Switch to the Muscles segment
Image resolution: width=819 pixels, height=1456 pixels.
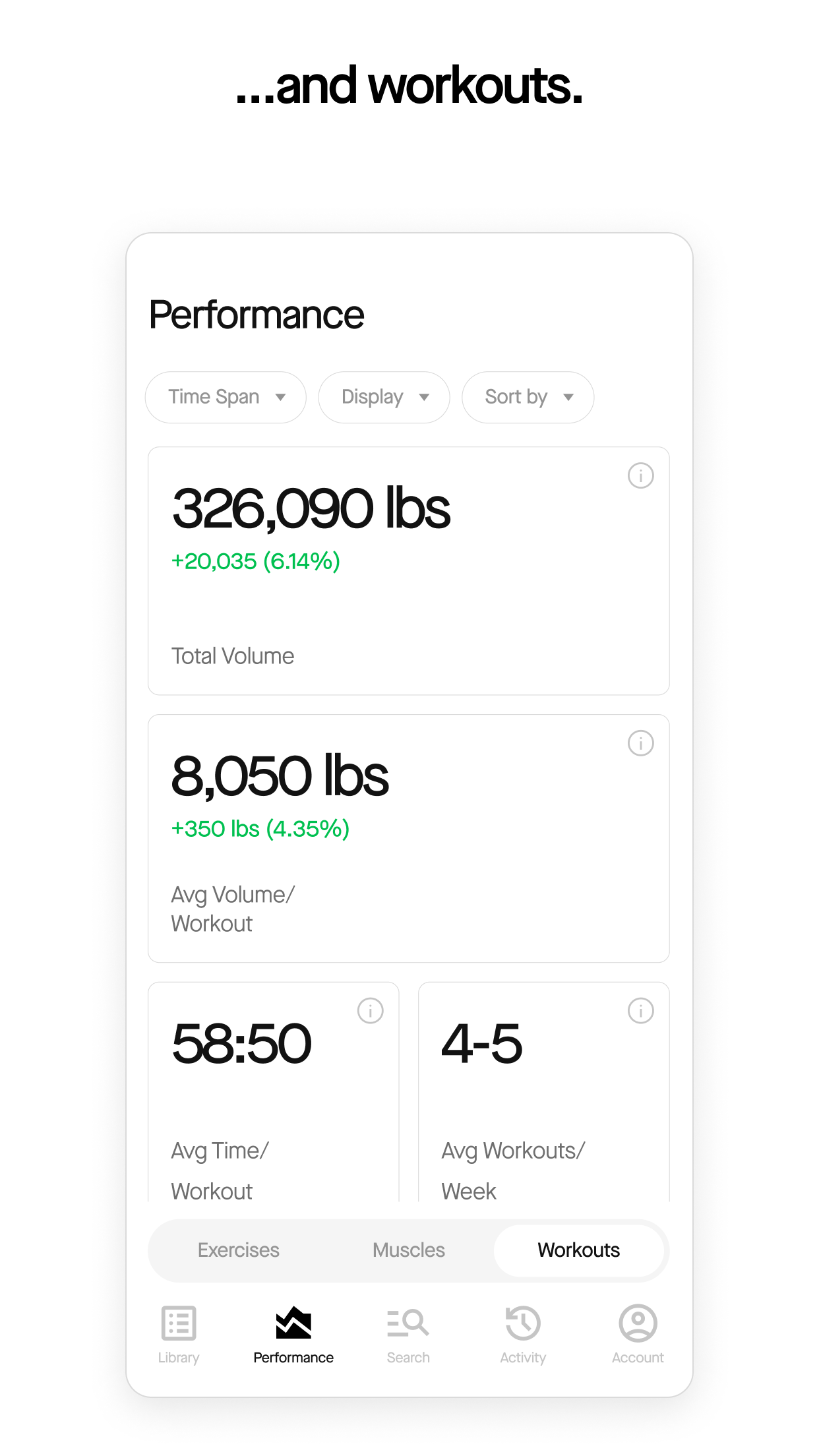click(x=408, y=1250)
